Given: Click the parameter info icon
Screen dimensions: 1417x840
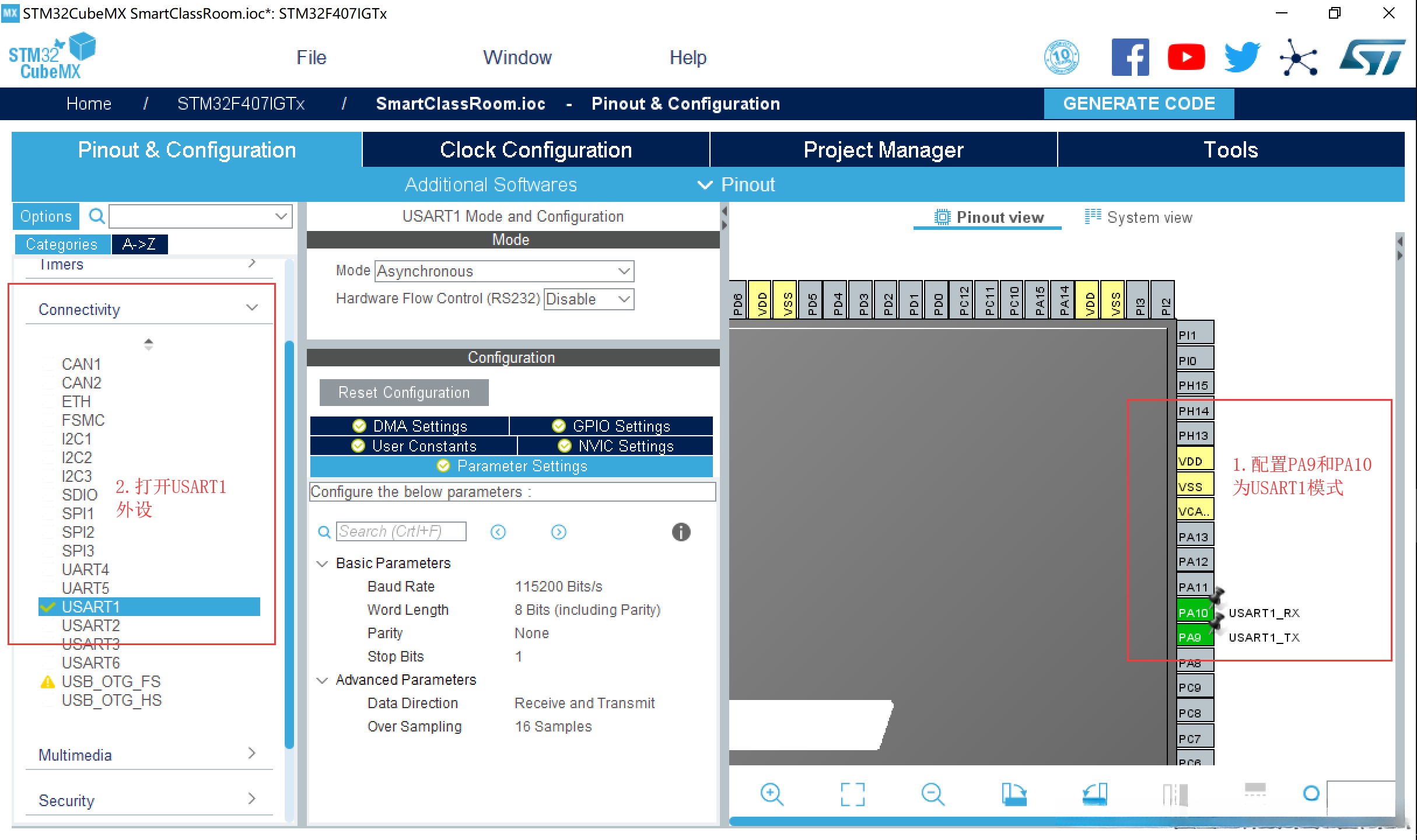Looking at the screenshot, I should click(681, 531).
